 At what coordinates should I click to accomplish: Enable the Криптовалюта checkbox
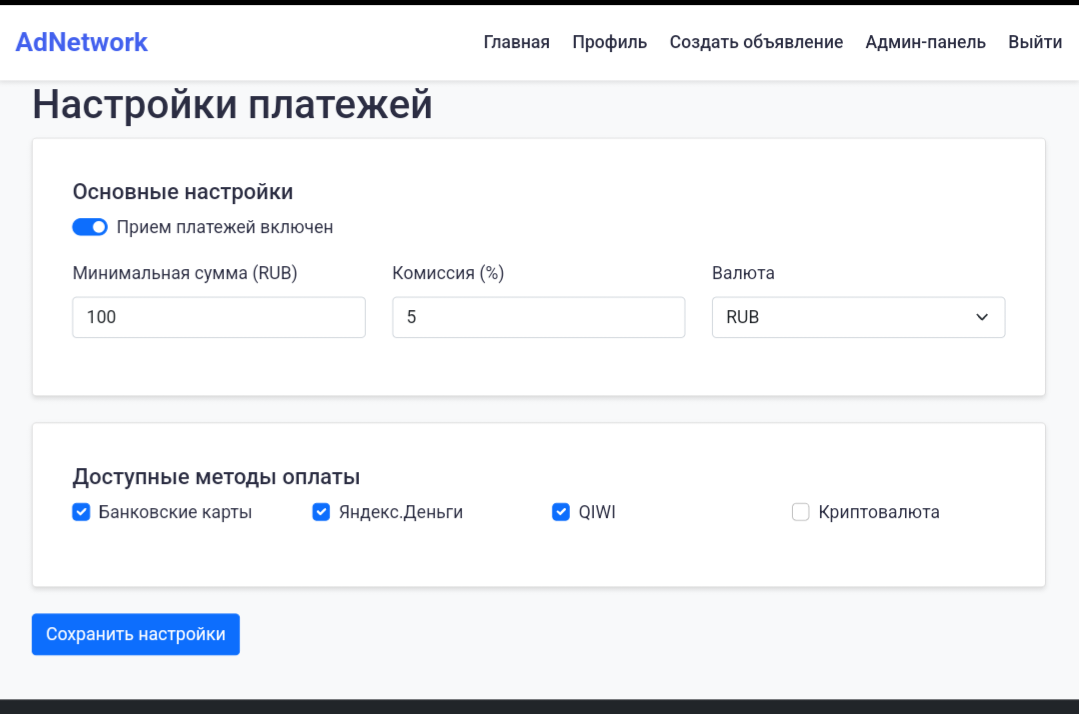[x=800, y=512]
